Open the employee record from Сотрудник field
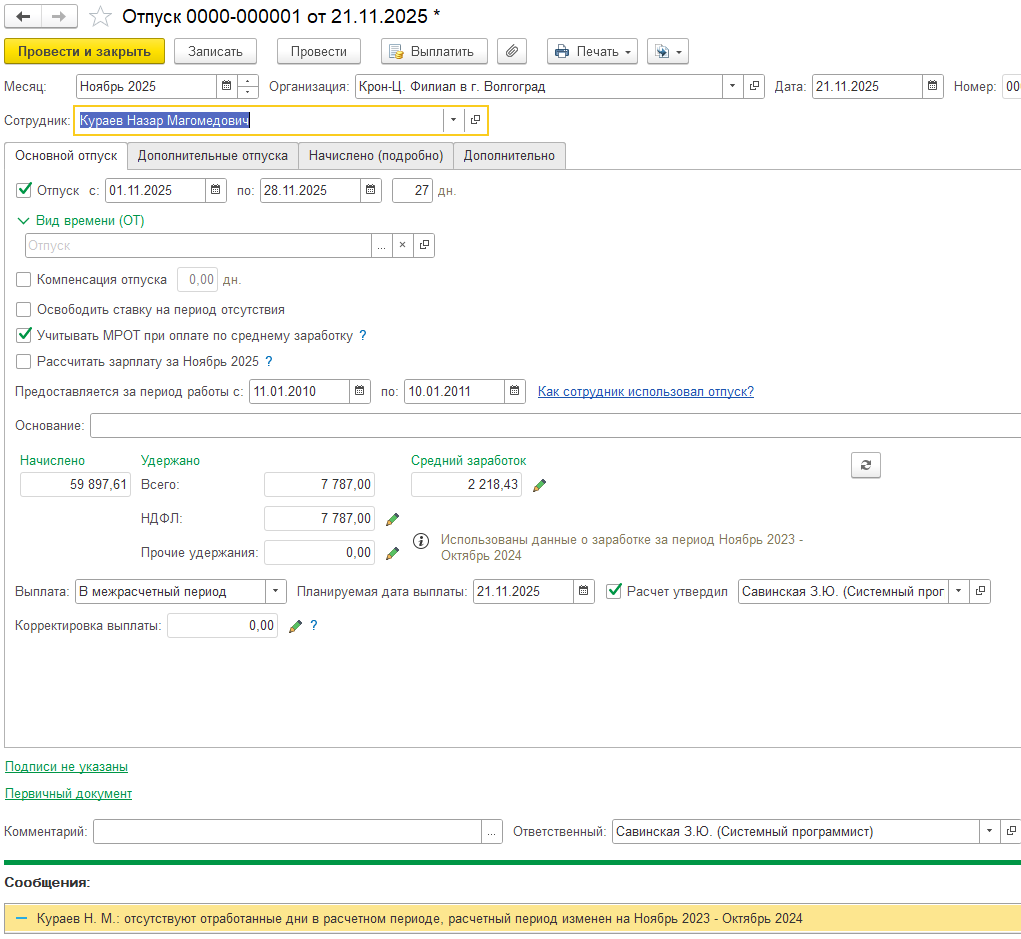 click(x=476, y=120)
